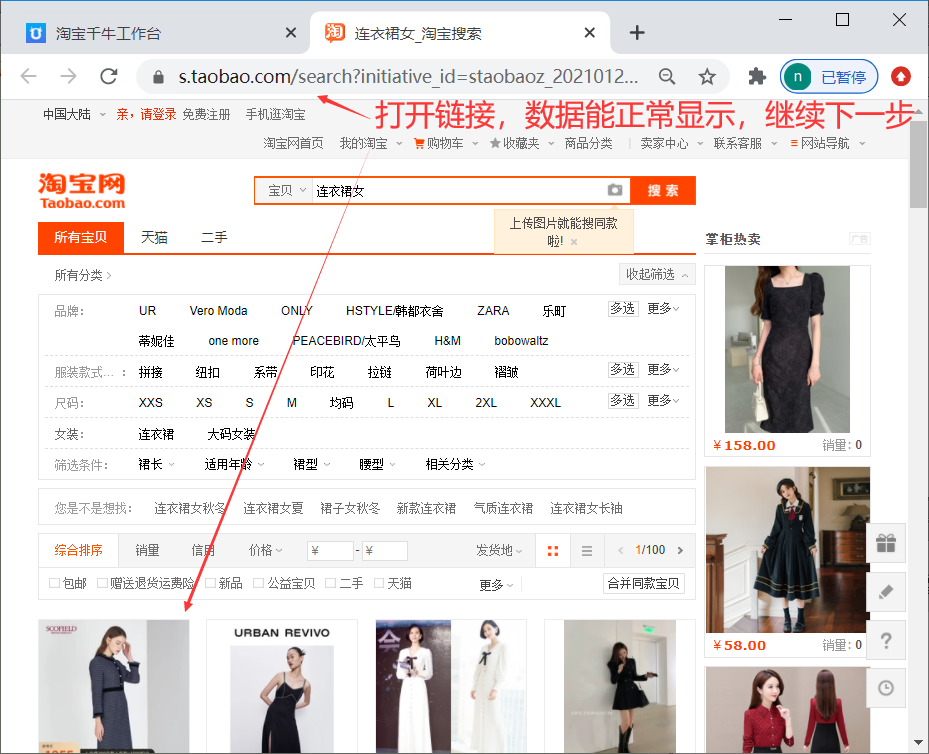Open the clock history icon in sidebar
The width and height of the screenshot is (929, 754).
point(885,688)
